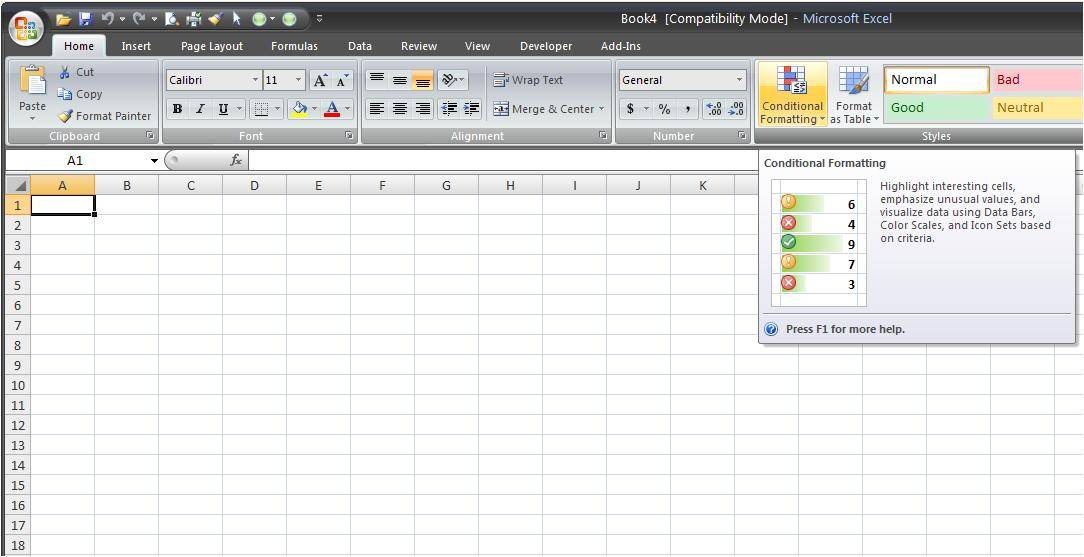Apply the yellow fill color bucket
The height and width of the screenshot is (557, 1084).
299,108
